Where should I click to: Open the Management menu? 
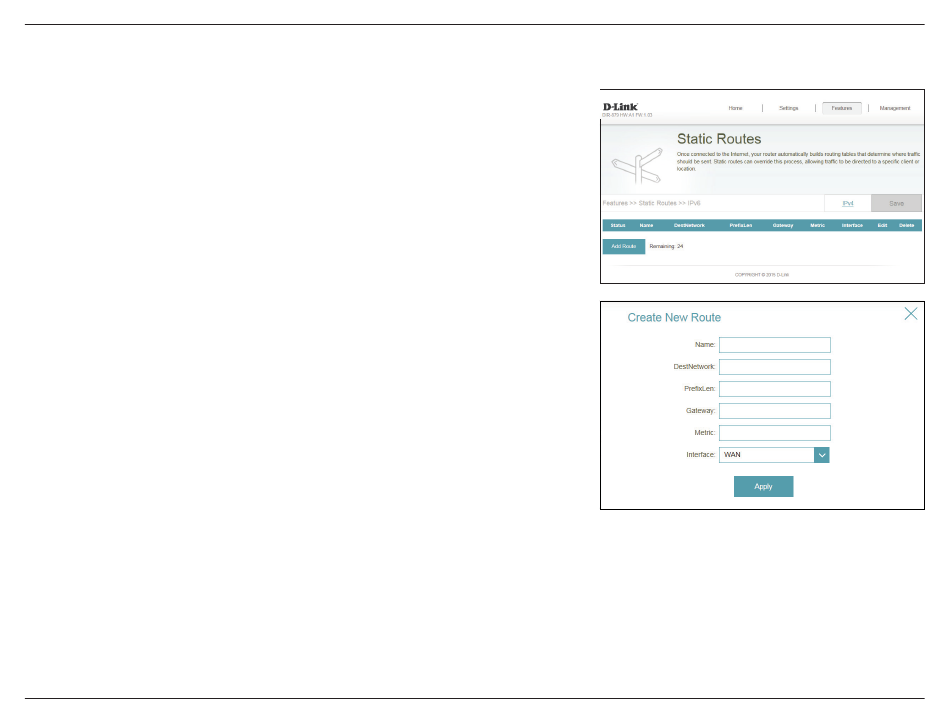tap(894, 108)
